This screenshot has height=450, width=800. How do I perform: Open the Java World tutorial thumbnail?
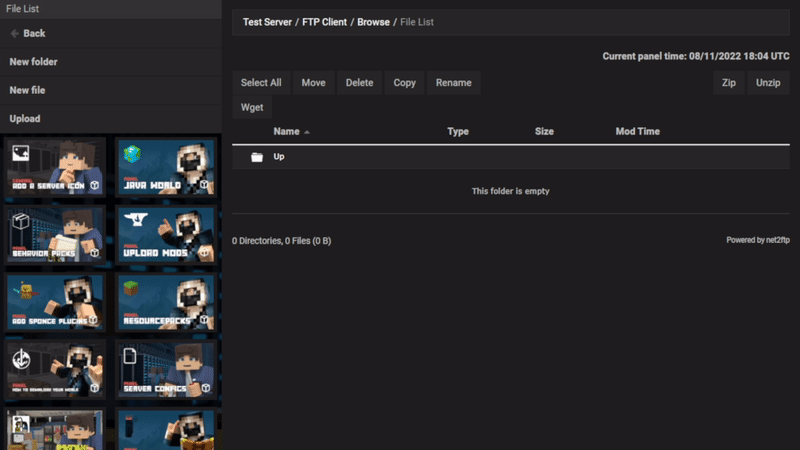165,166
